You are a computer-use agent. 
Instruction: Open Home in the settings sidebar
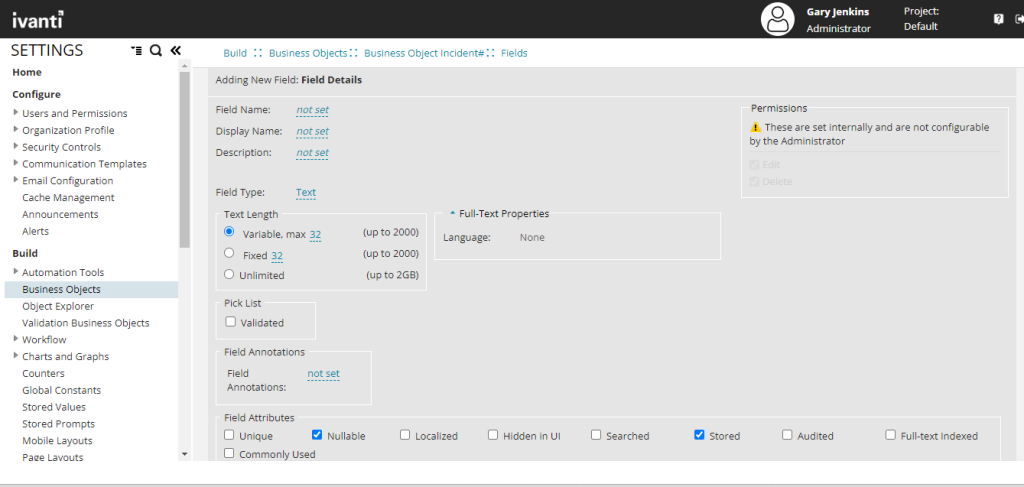coord(27,72)
